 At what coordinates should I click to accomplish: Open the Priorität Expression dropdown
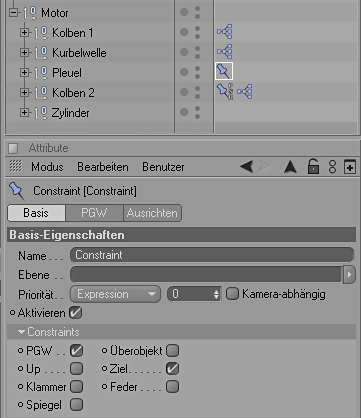[x=115, y=294]
